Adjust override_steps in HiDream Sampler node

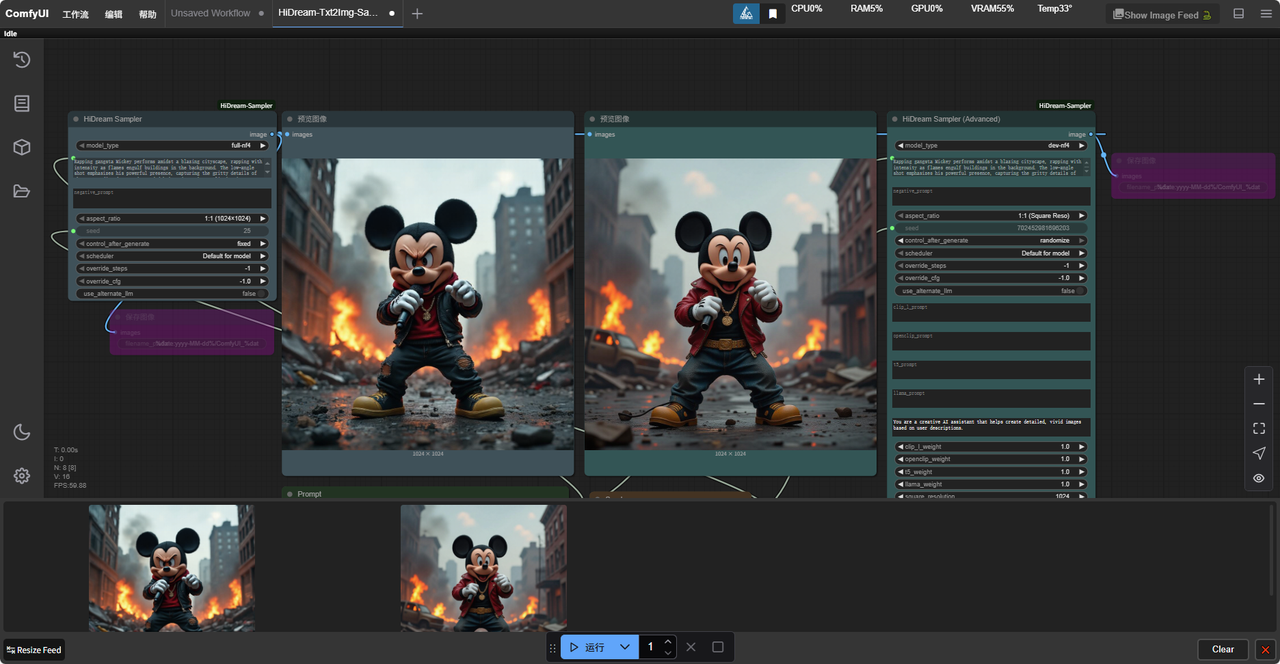tap(172, 269)
